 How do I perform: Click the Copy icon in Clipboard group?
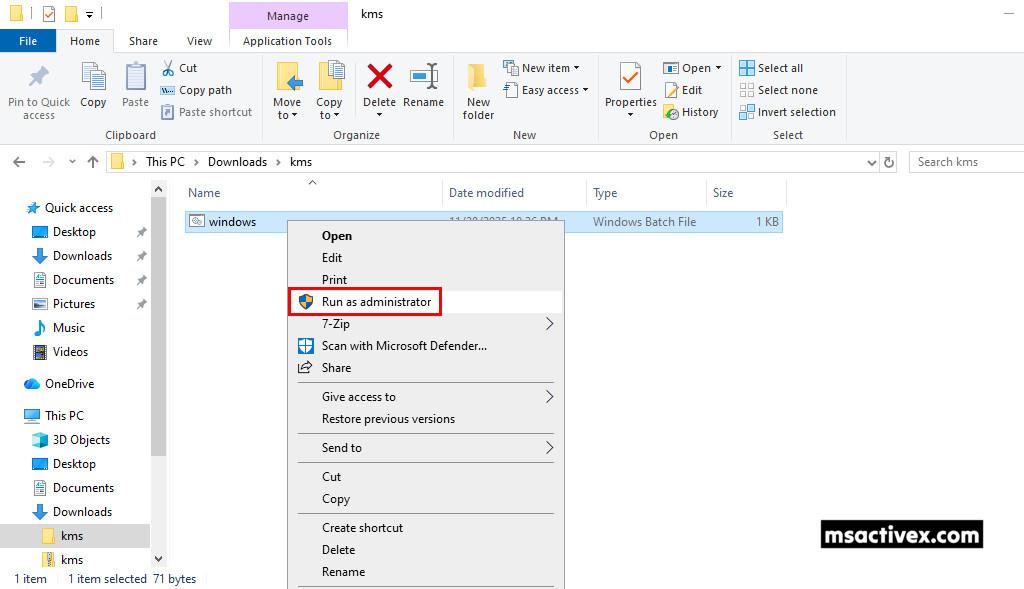pyautogui.click(x=93, y=79)
